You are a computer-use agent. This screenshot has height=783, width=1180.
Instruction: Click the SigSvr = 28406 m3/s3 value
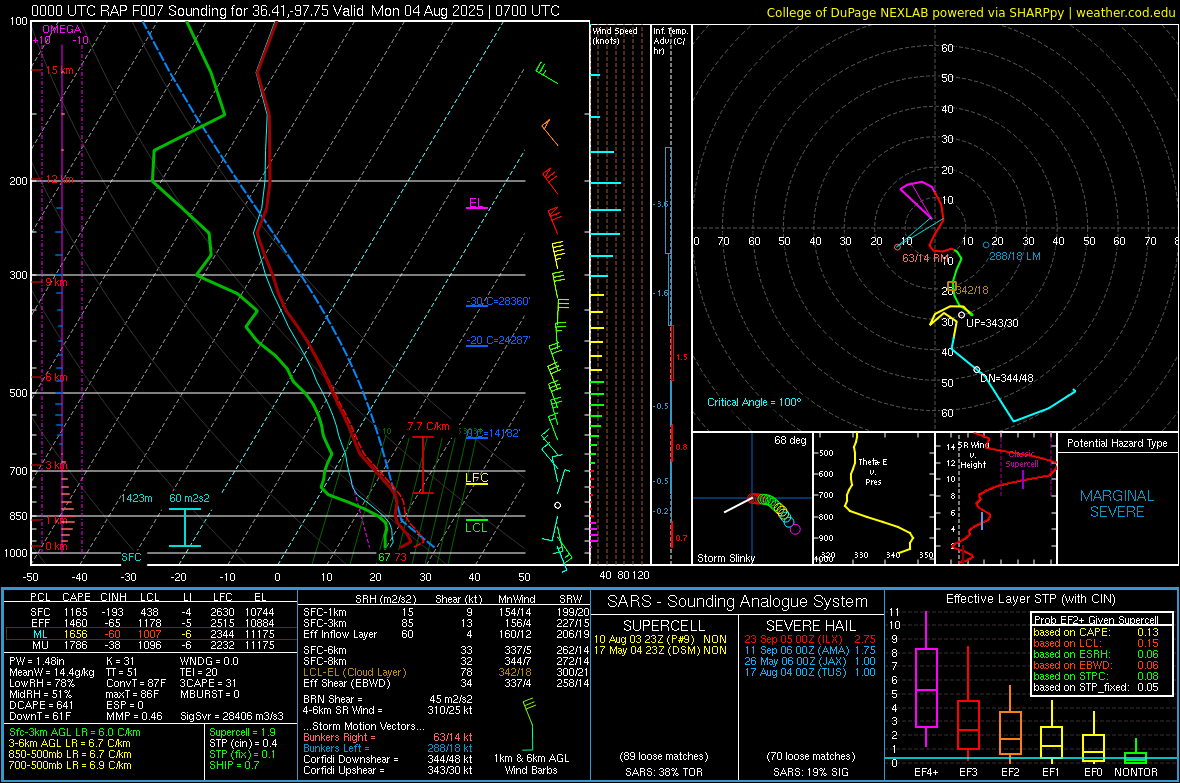[x=232, y=716]
